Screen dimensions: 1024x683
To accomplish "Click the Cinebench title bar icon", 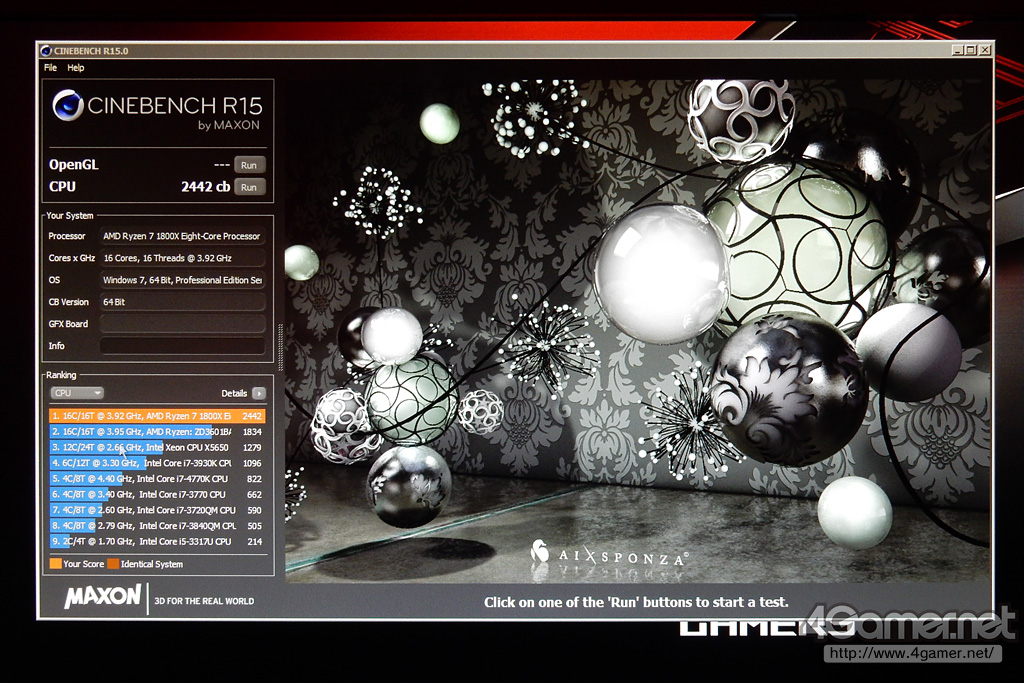I will [x=46, y=51].
